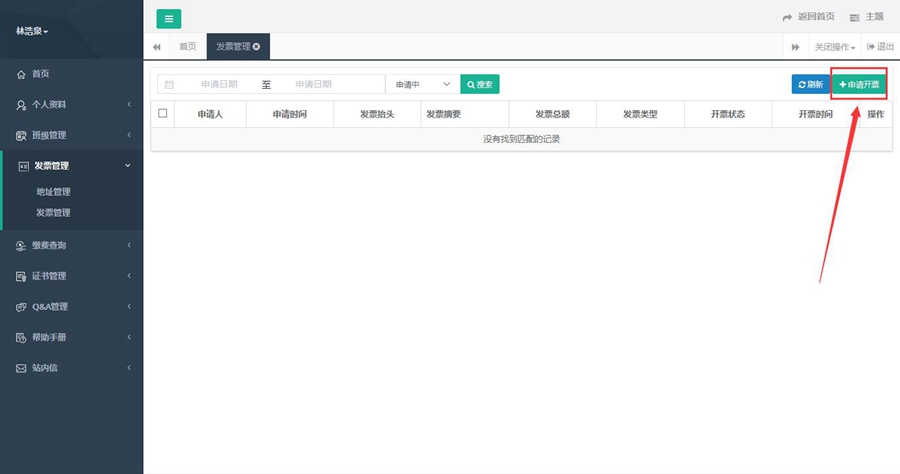Click the green hamburger menu toggle button

click(x=169, y=18)
